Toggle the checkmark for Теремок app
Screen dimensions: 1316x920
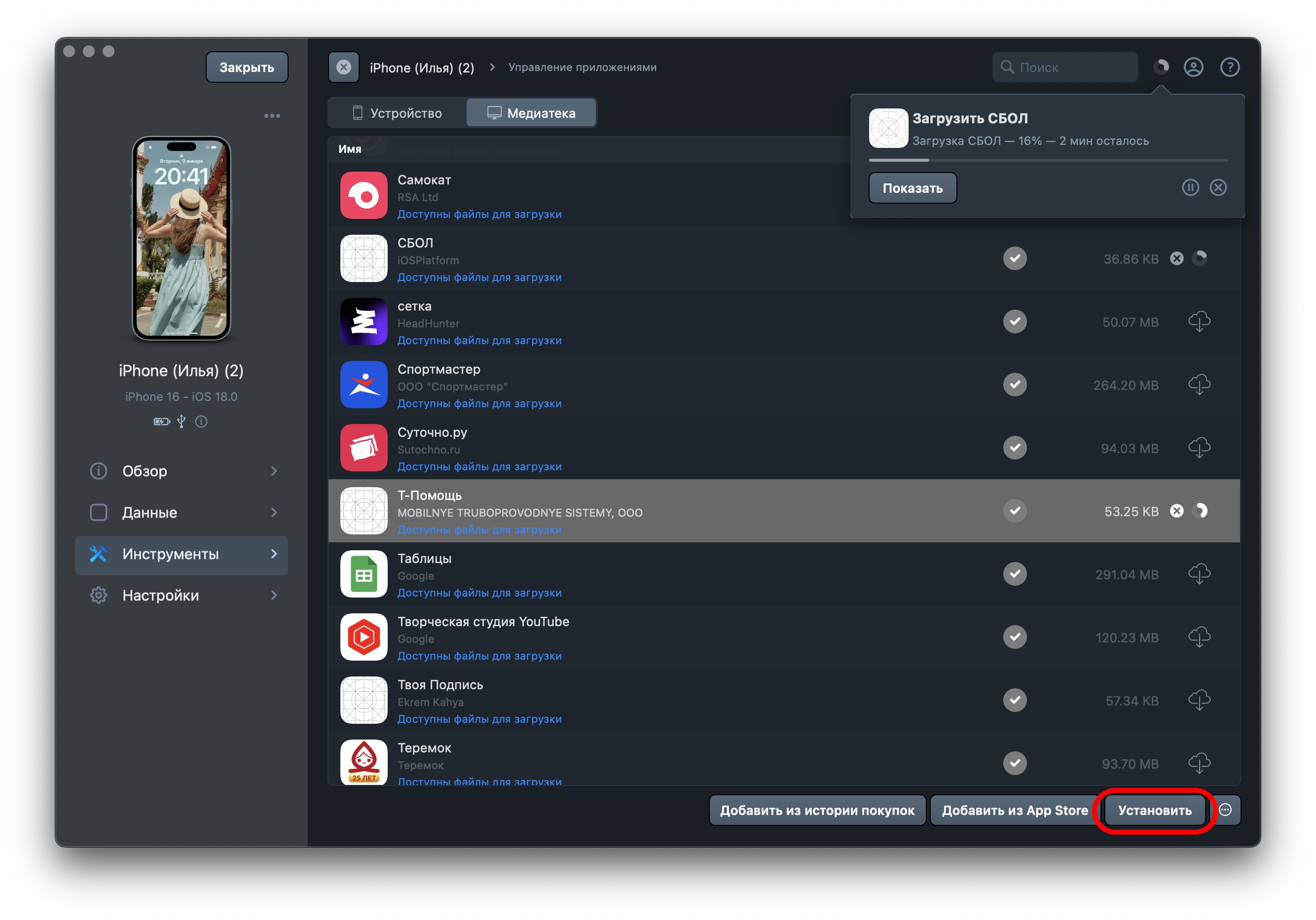coord(1015,763)
